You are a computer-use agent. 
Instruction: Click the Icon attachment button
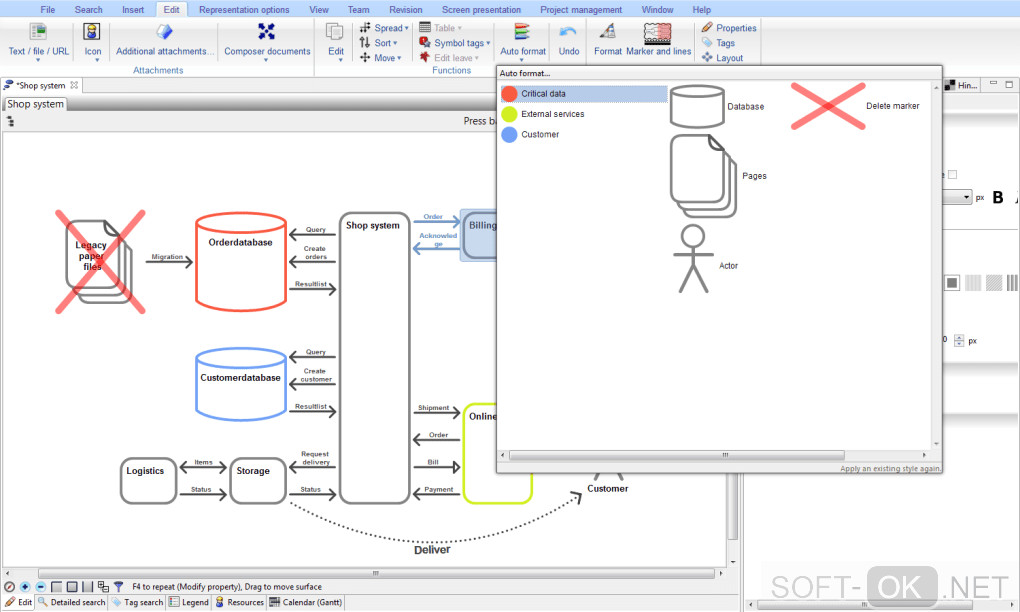pyautogui.click(x=92, y=32)
